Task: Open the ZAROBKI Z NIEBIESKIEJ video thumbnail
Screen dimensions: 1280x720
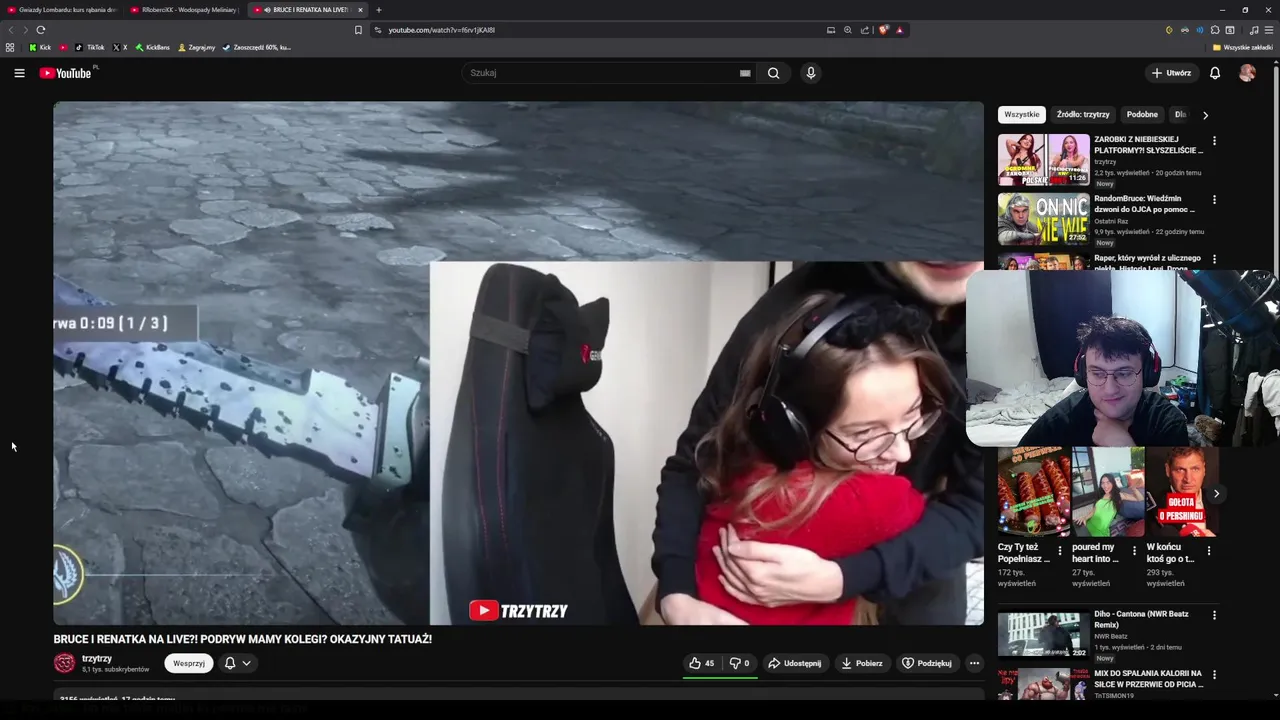Action: coord(1043,160)
